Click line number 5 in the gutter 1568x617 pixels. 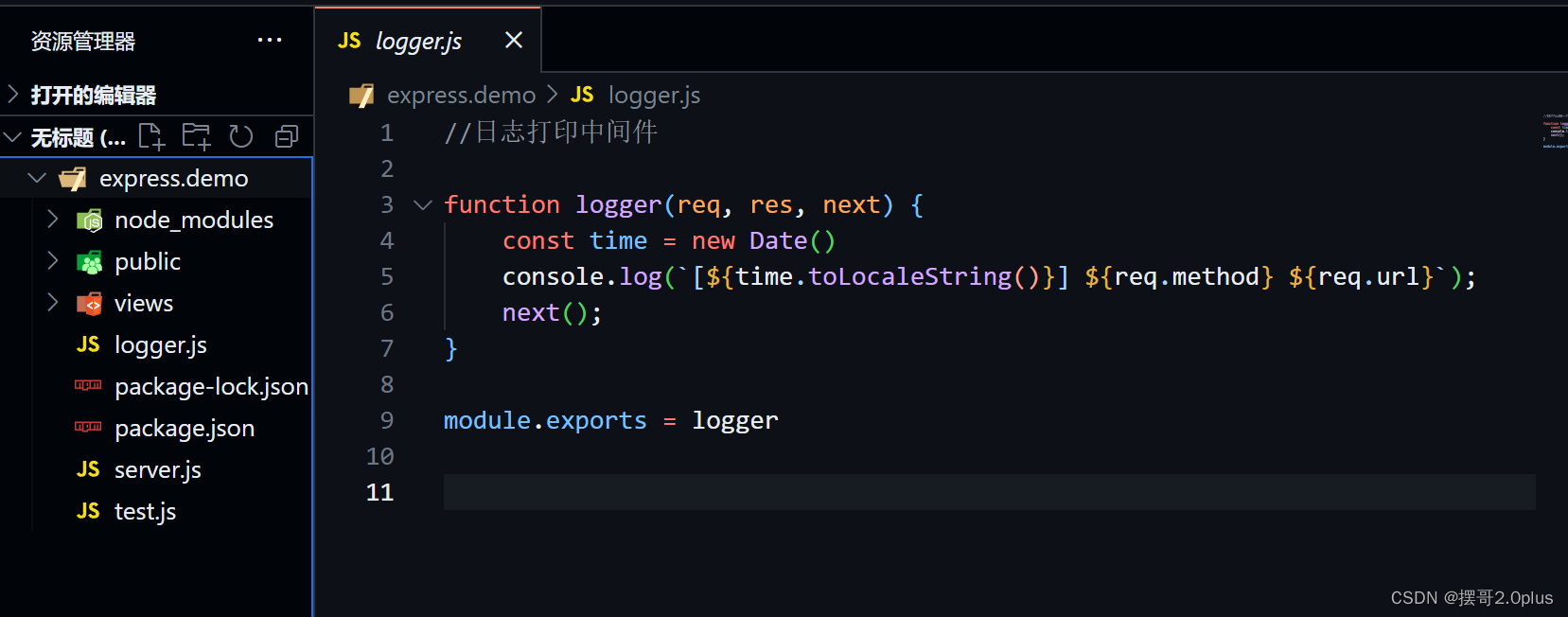point(387,276)
